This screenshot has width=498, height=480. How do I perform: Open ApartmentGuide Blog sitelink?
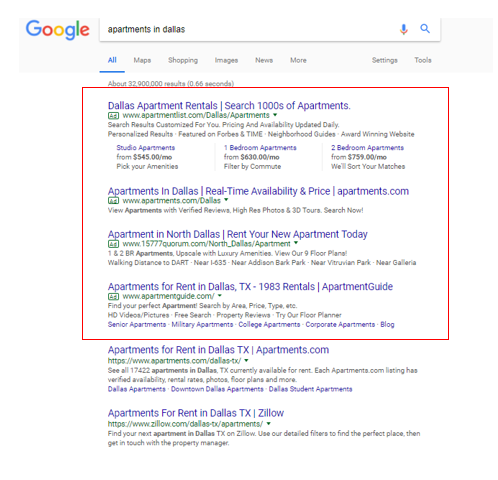[x=387, y=325]
